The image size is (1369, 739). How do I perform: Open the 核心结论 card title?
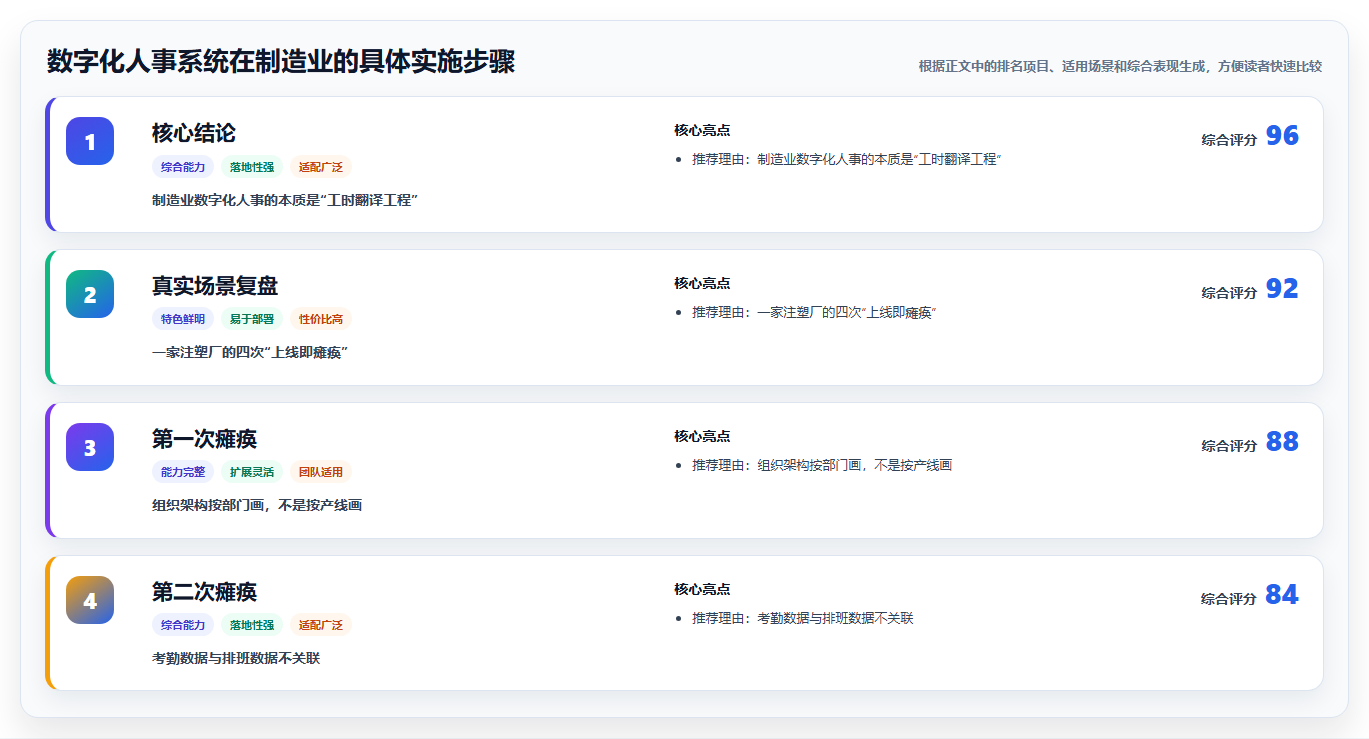coord(194,133)
